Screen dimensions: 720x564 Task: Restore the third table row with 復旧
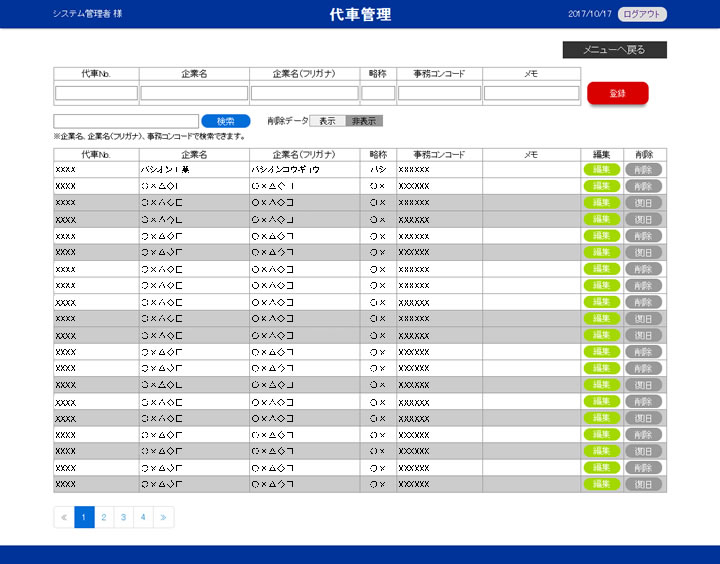pyautogui.click(x=643, y=203)
